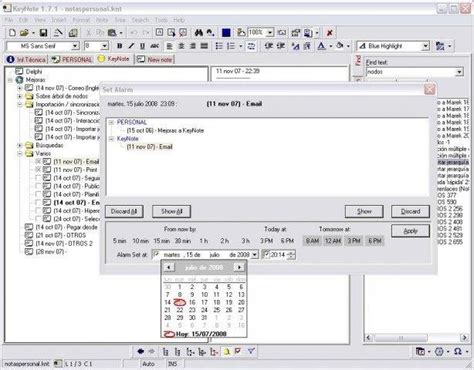
Task: Check the '(14 oct 07) - Planifi' node checkbox
Action: point(38,194)
